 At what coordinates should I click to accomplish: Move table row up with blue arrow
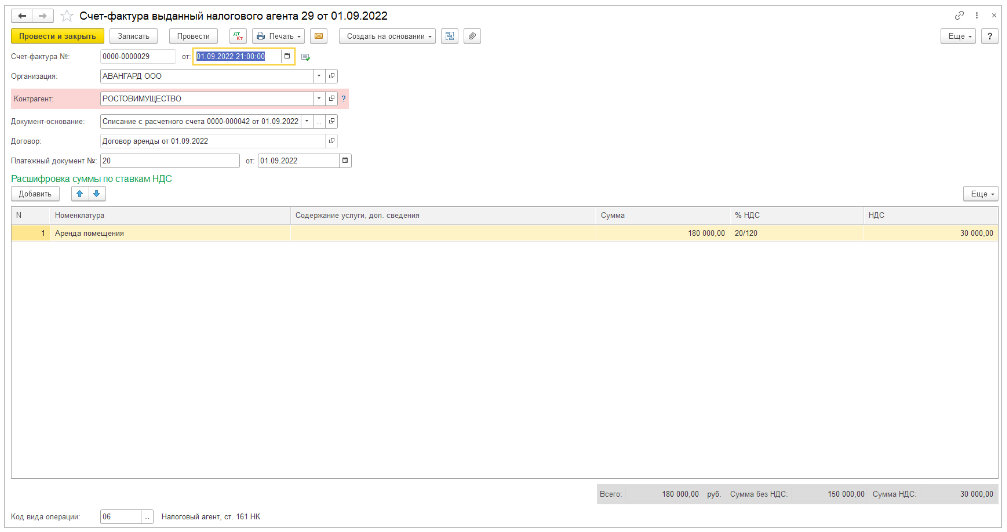80,194
